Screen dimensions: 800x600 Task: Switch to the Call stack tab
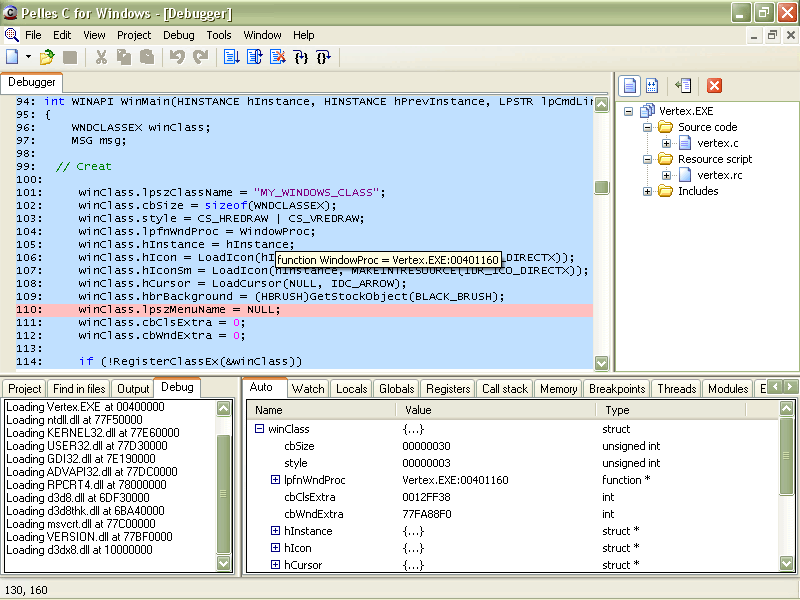pos(504,389)
